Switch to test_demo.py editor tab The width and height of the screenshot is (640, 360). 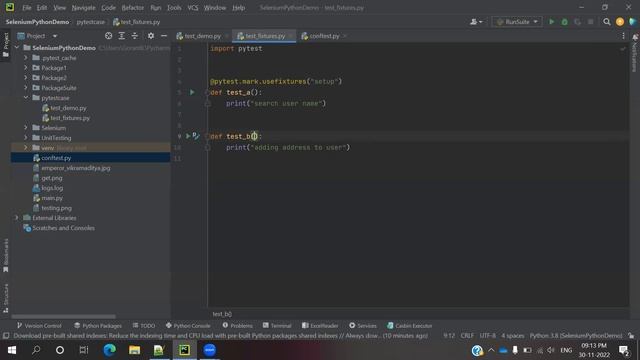[199, 36]
